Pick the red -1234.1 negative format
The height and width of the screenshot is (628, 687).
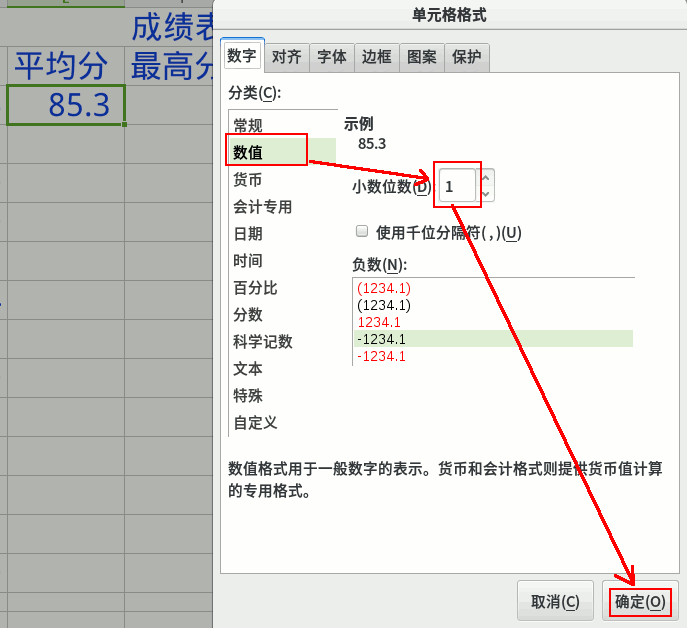381,357
